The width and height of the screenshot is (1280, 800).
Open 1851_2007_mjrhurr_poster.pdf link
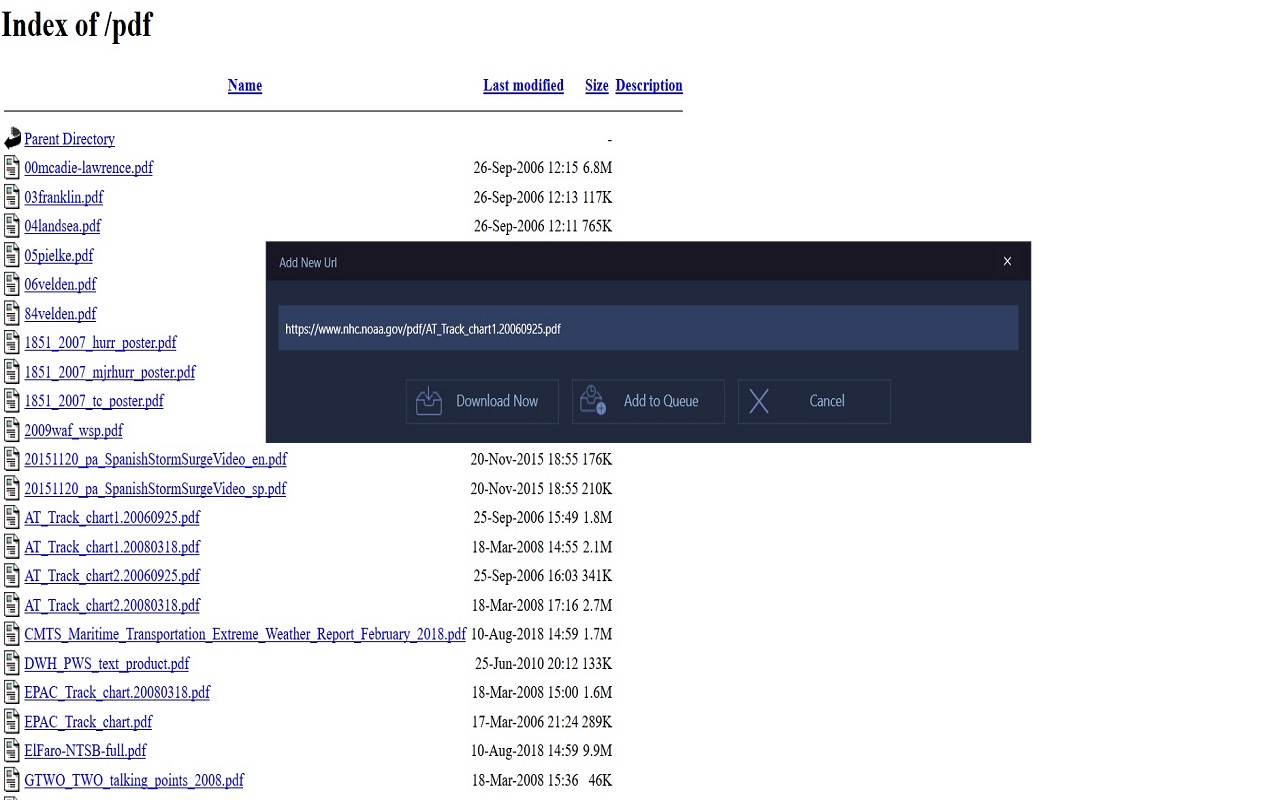click(110, 372)
